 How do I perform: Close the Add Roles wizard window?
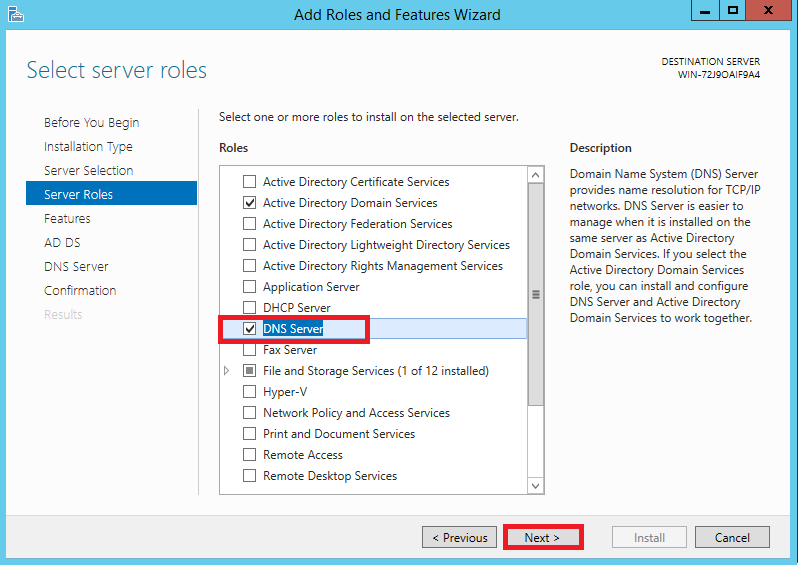[x=768, y=11]
